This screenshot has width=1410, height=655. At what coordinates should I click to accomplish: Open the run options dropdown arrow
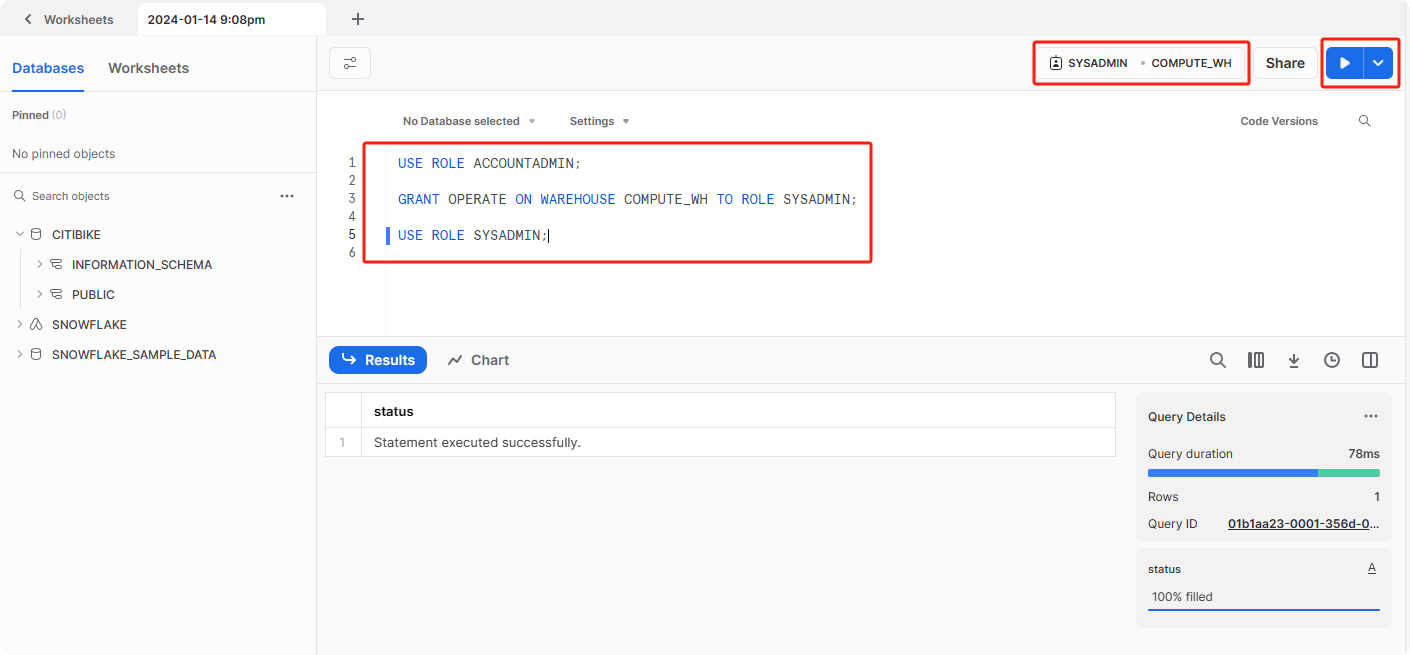pyautogui.click(x=1378, y=63)
